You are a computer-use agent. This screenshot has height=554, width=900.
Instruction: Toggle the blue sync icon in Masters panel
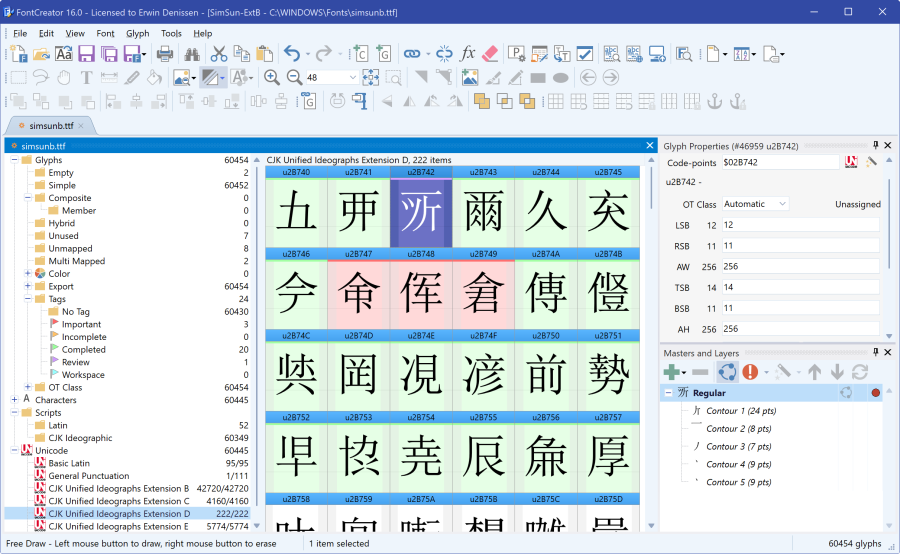point(727,372)
